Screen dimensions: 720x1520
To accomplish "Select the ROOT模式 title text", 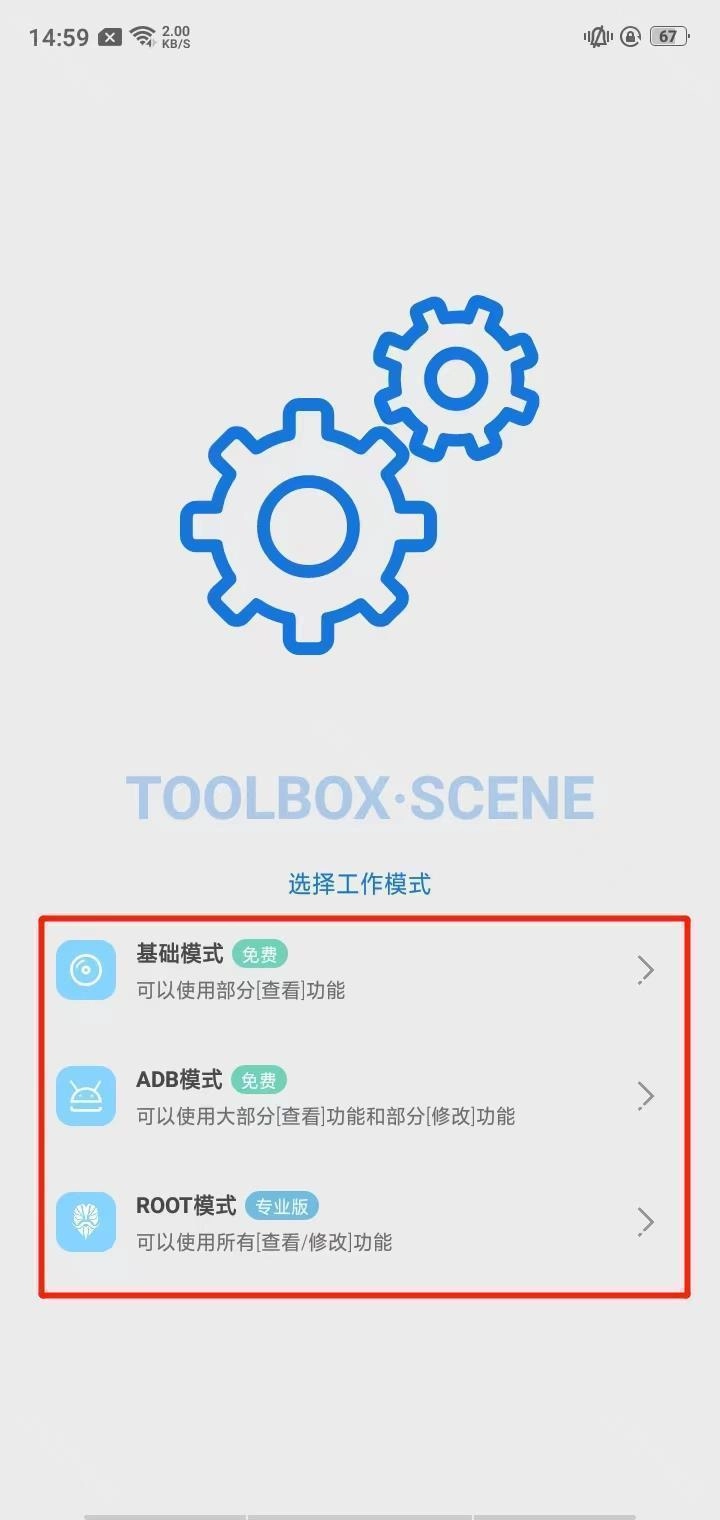I will [x=186, y=1205].
